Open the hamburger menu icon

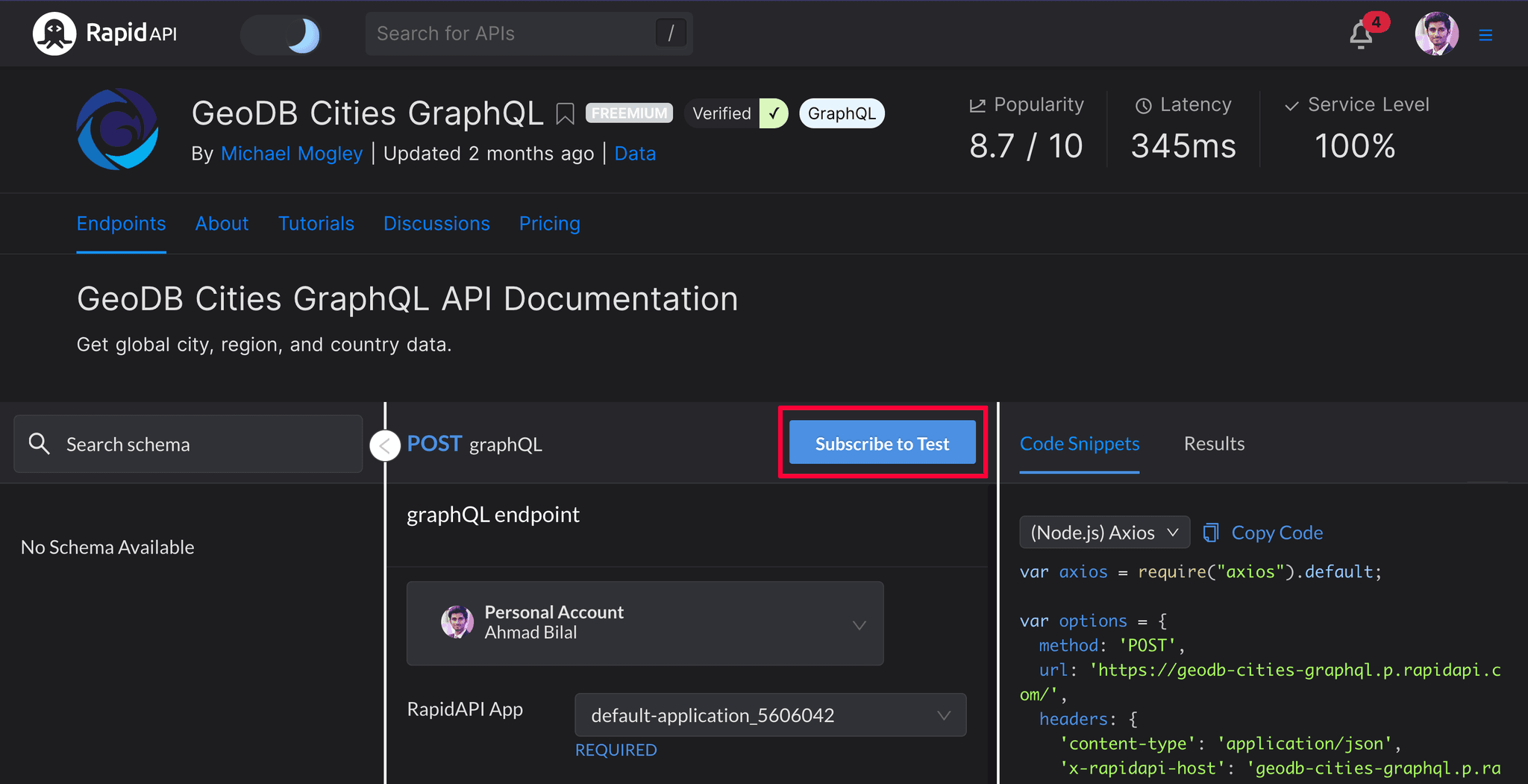[x=1485, y=35]
